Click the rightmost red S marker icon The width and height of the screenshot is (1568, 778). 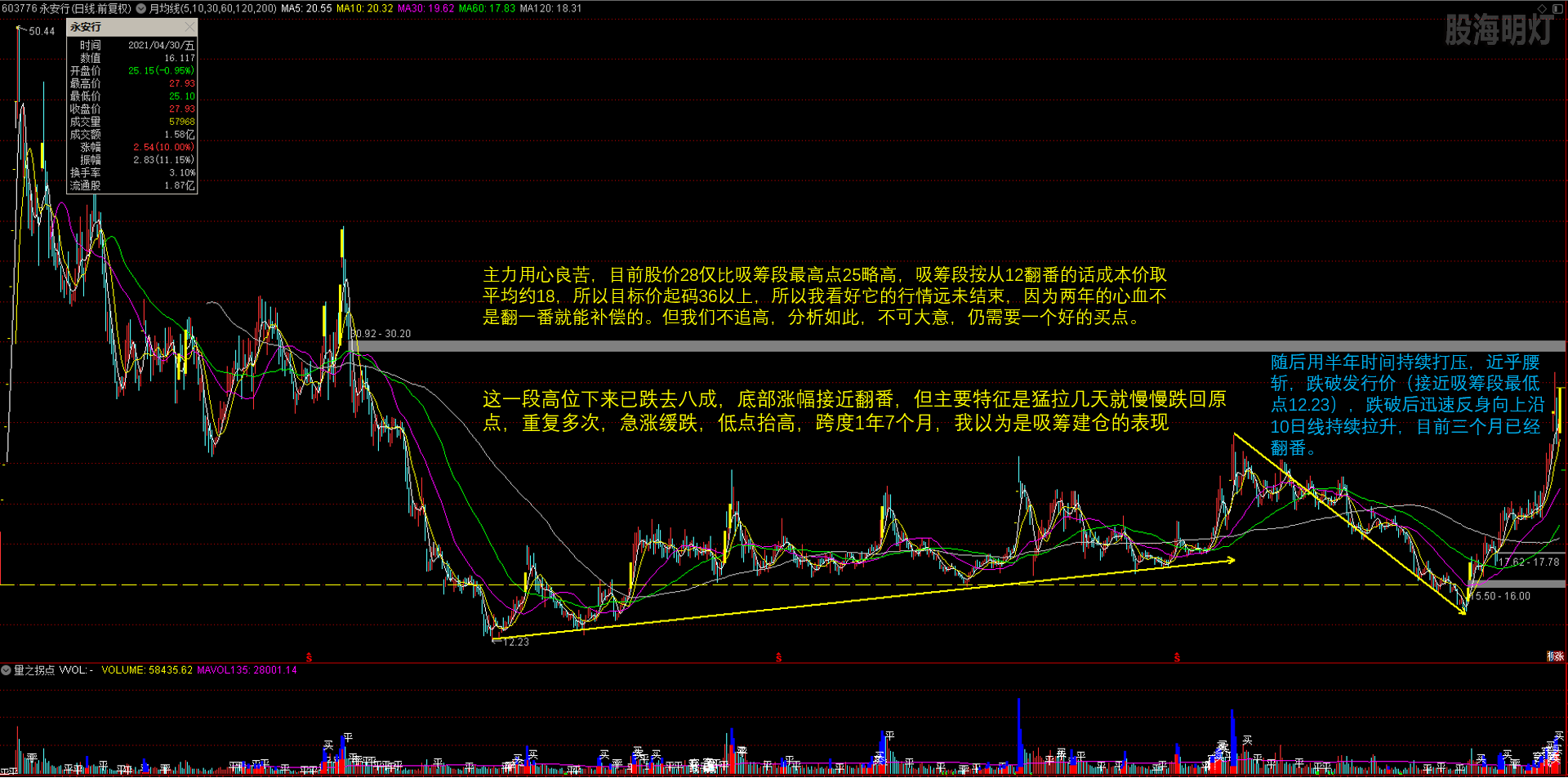pyautogui.click(x=1177, y=657)
